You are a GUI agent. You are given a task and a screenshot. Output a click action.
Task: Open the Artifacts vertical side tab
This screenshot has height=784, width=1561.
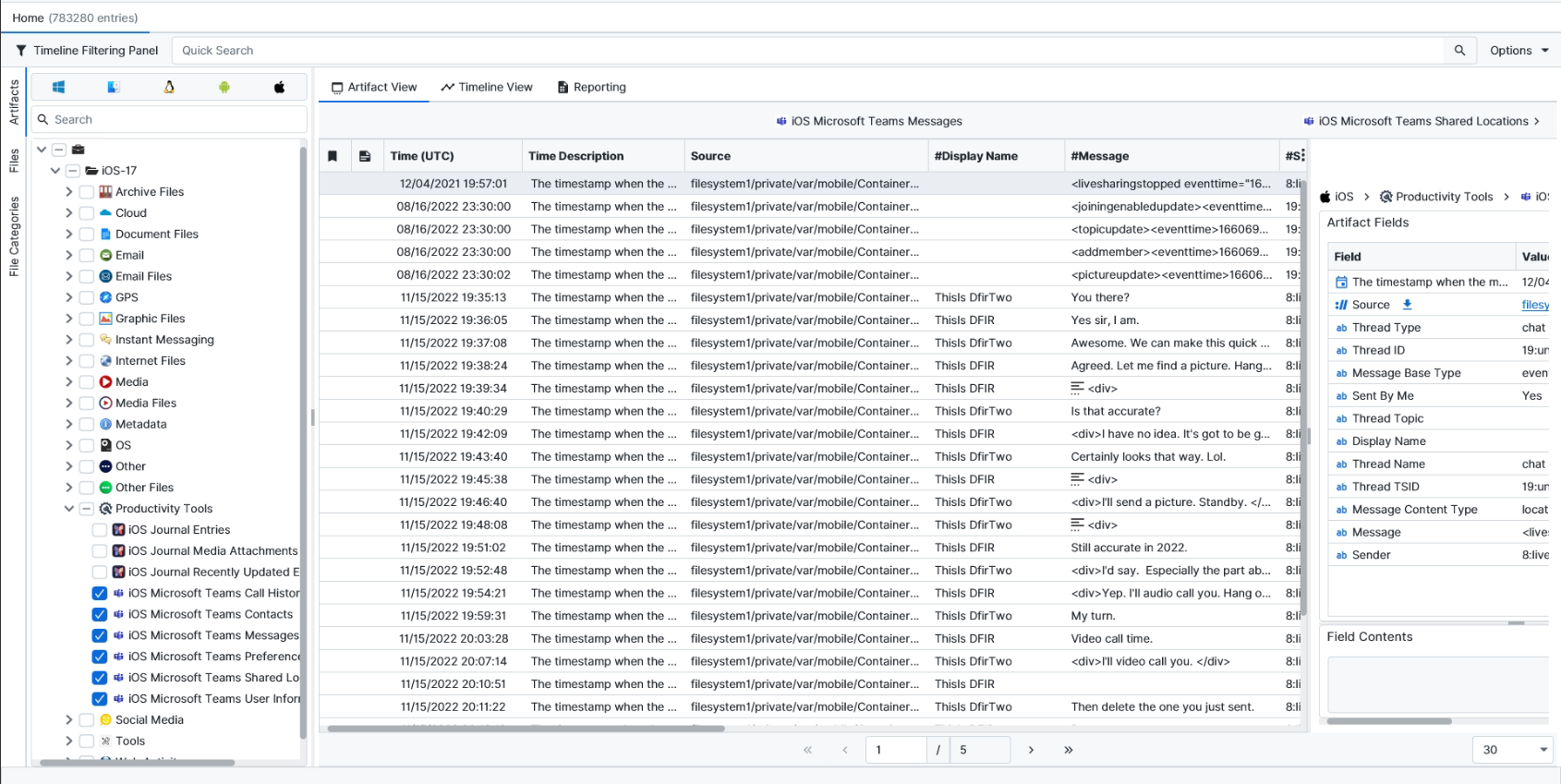pyautogui.click(x=14, y=102)
